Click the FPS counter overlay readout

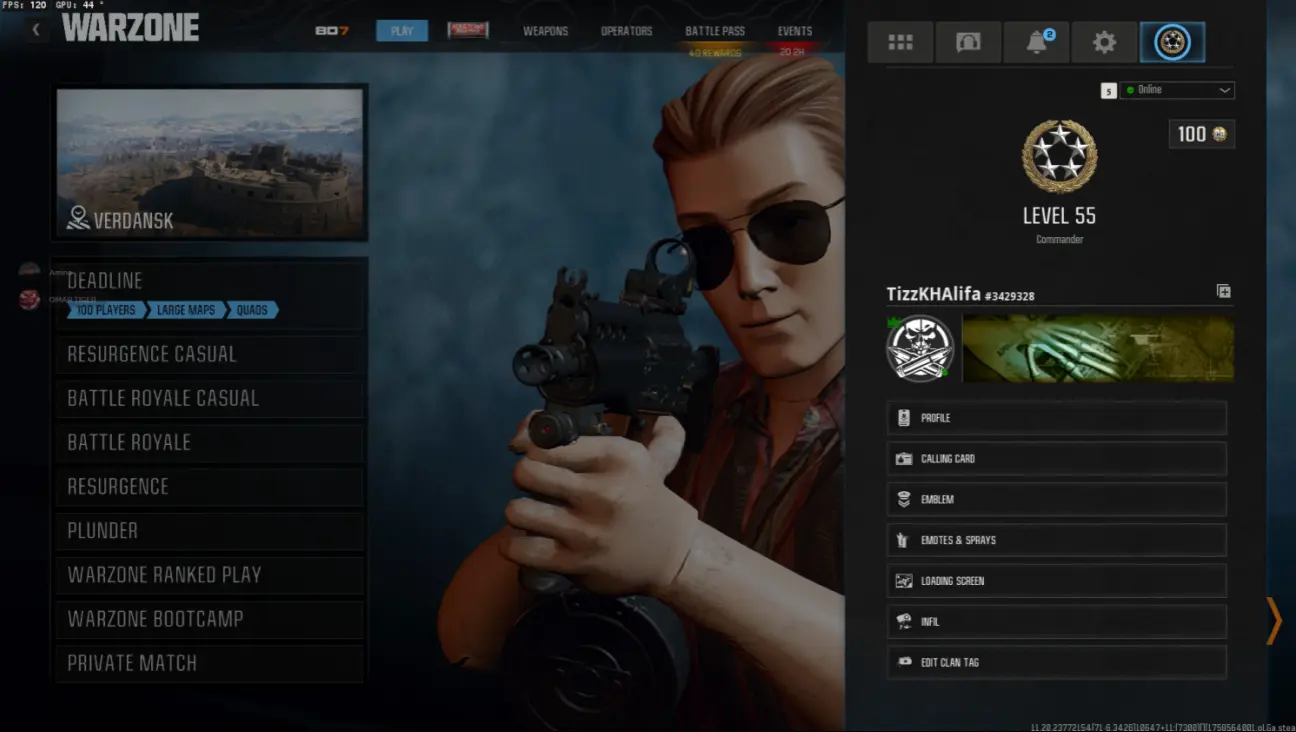point(24,5)
